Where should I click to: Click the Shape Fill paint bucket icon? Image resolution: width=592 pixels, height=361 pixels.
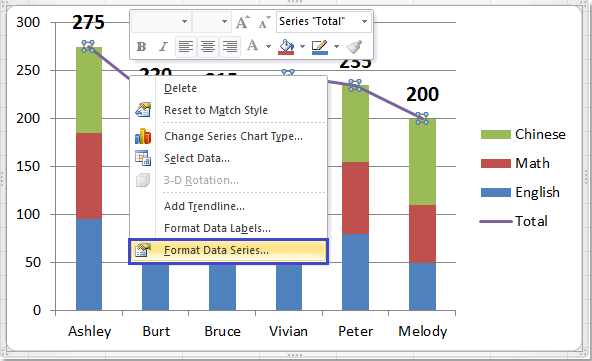click(286, 47)
